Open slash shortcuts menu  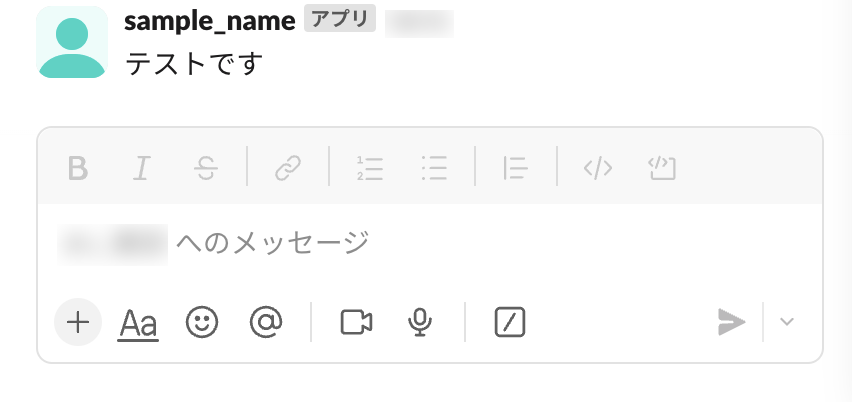pos(510,322)
